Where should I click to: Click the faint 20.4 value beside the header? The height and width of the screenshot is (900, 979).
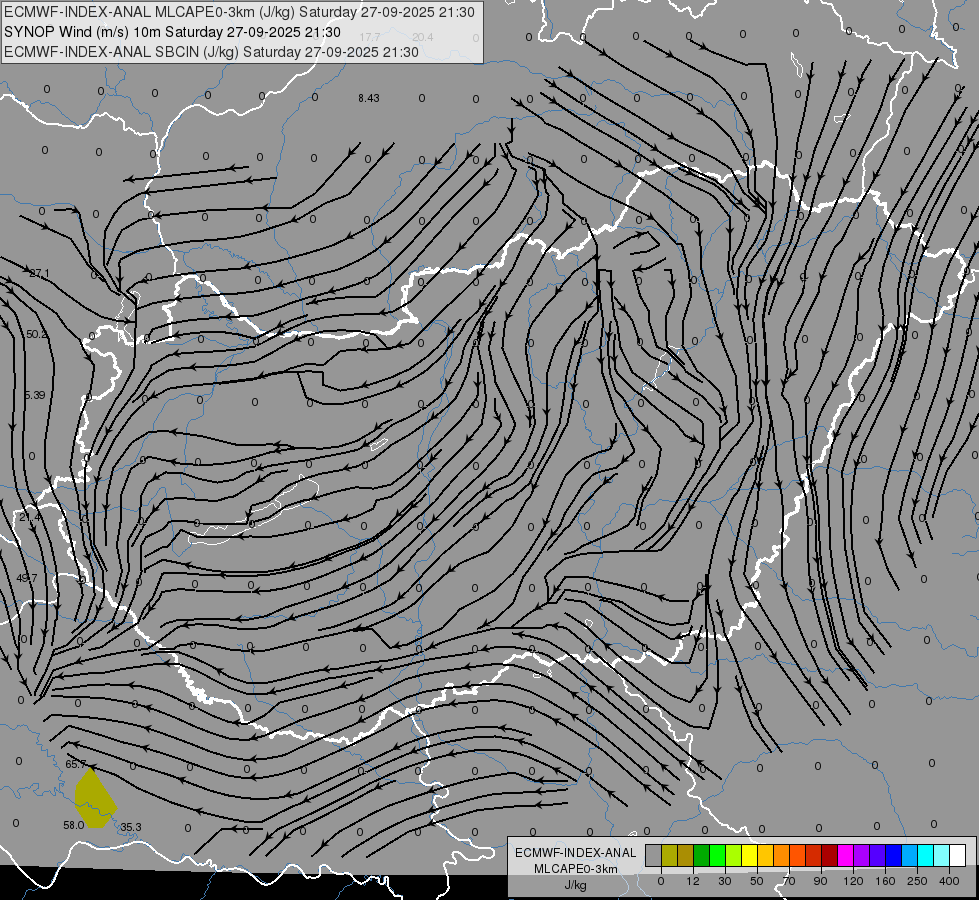[423, 37]
